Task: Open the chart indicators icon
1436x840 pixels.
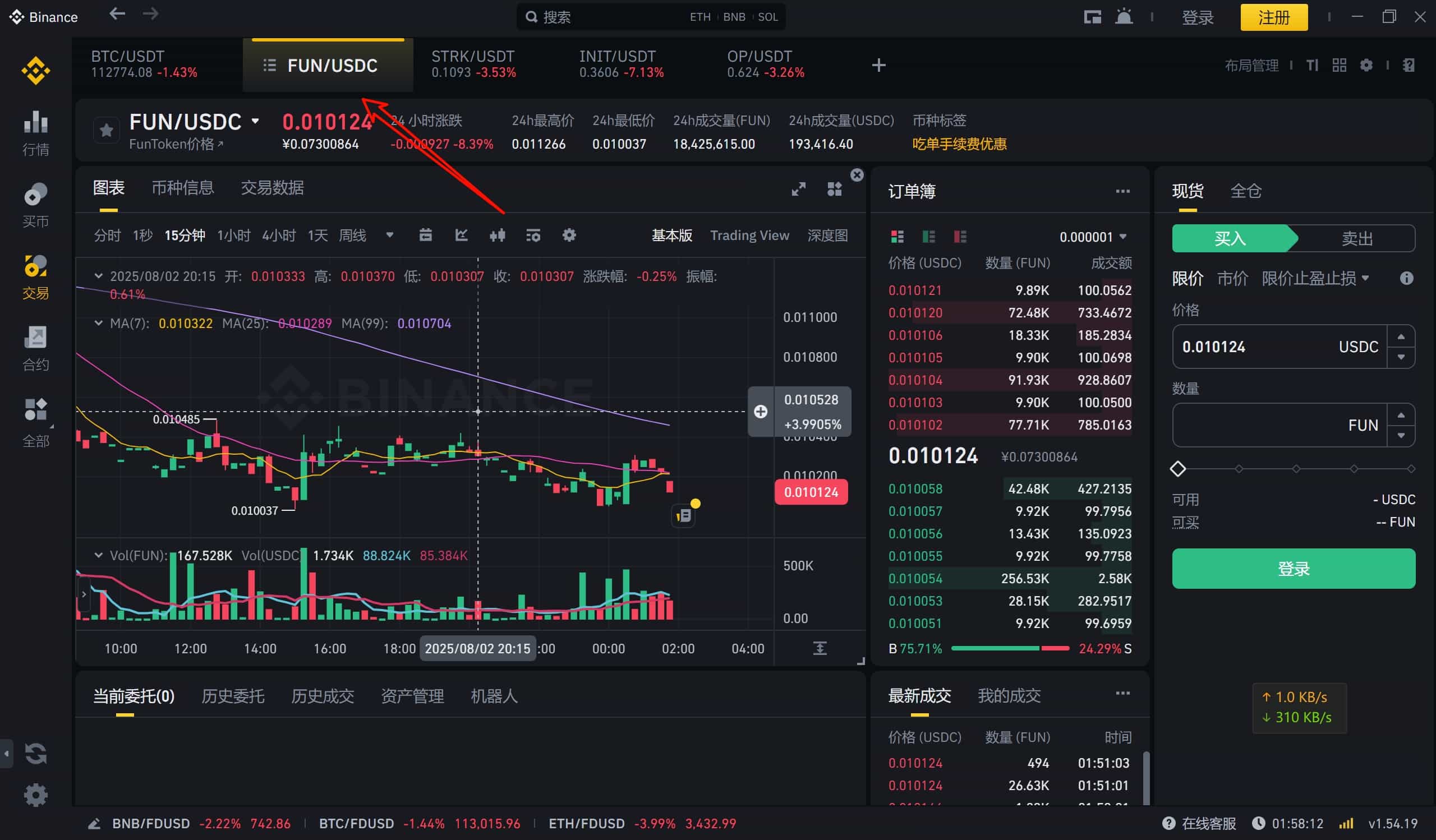Action: [462, 235]
